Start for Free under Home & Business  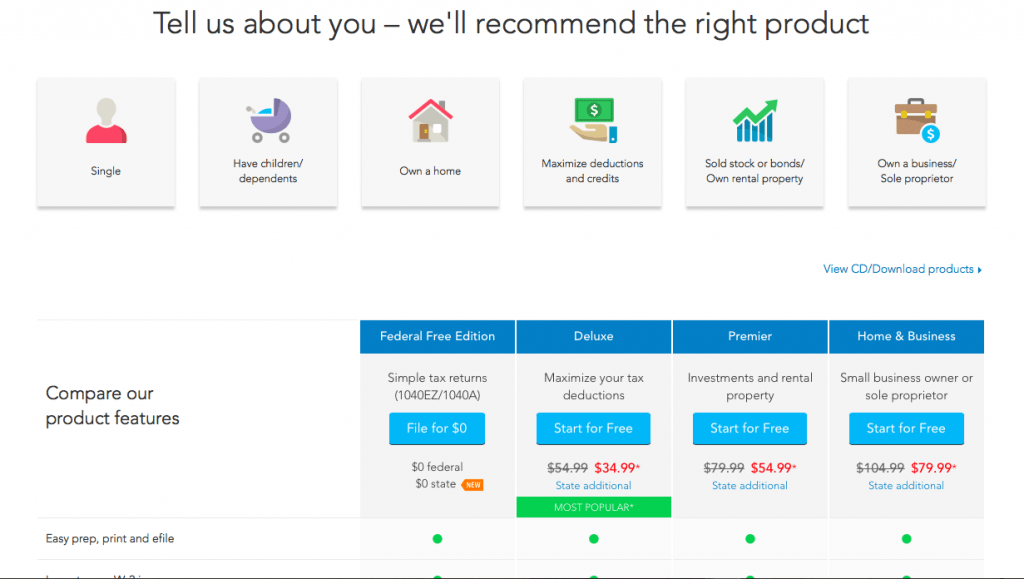click(x=906, y=428)
